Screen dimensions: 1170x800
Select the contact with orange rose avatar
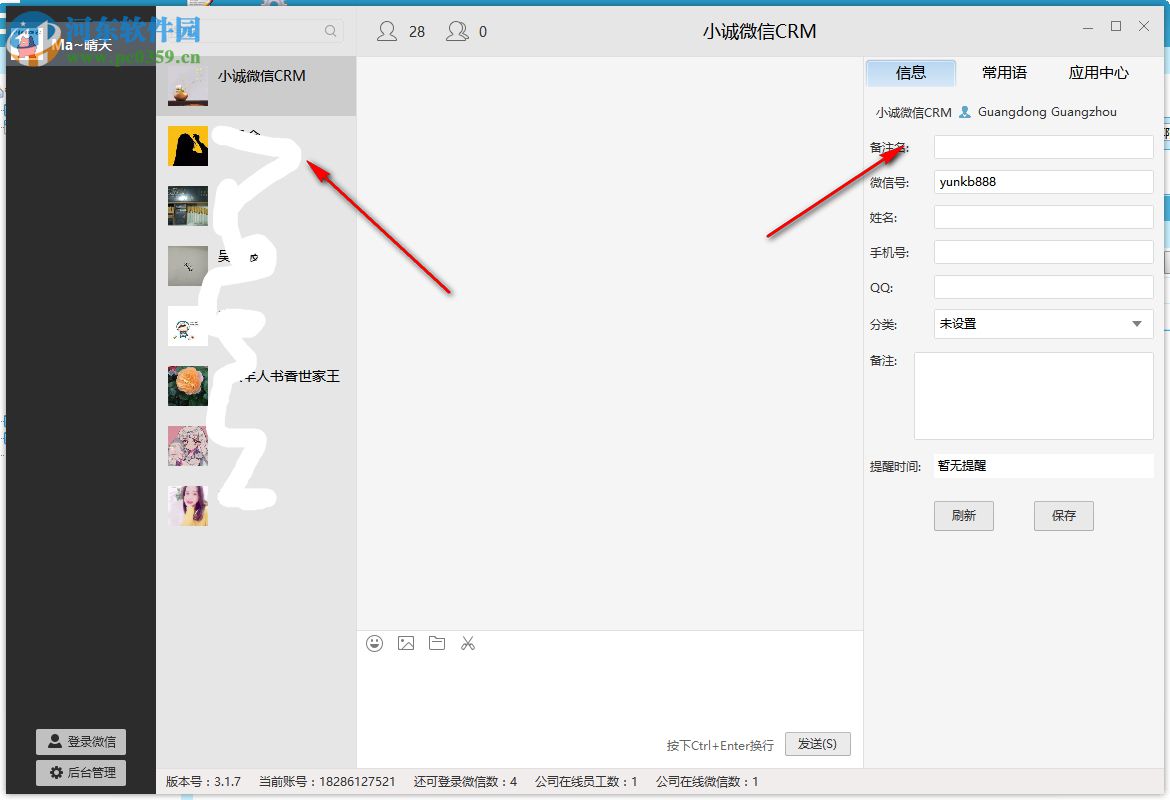pyautogui.click(x=188, y=386)
